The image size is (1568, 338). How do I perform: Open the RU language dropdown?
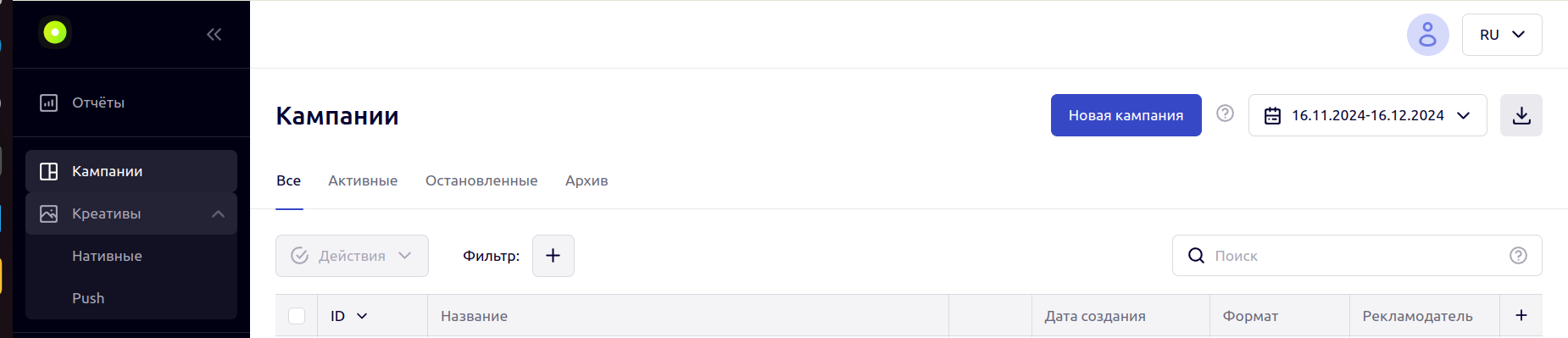(x=1502, y=35)
